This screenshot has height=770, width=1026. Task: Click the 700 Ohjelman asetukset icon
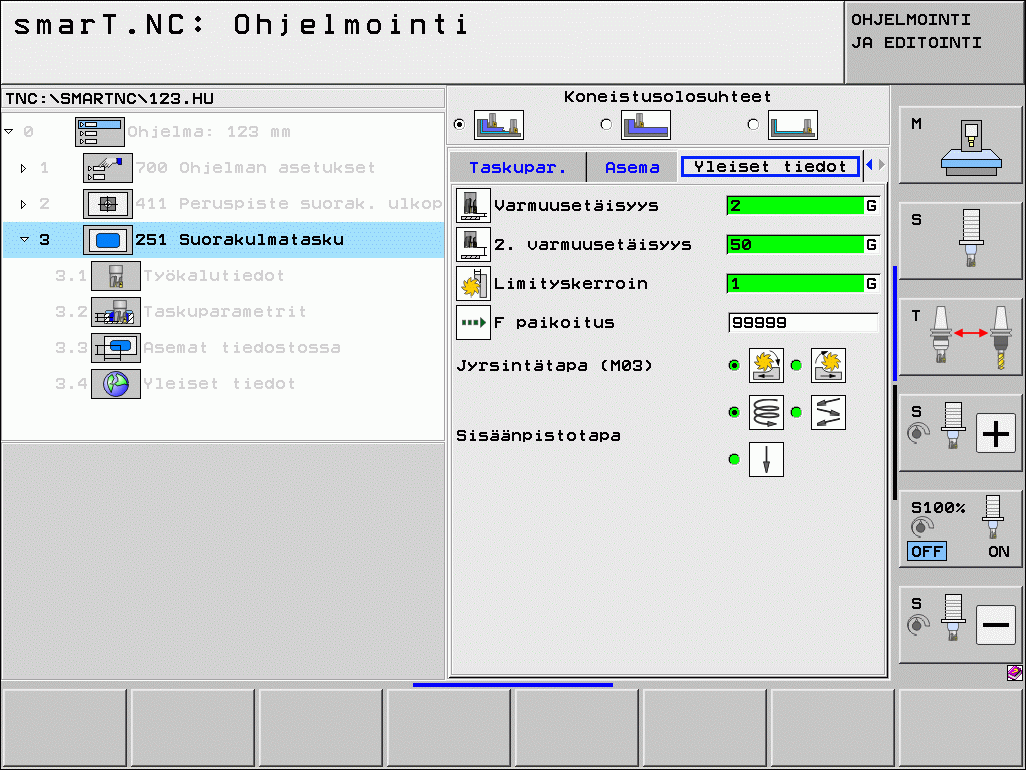tap(108, 167)
